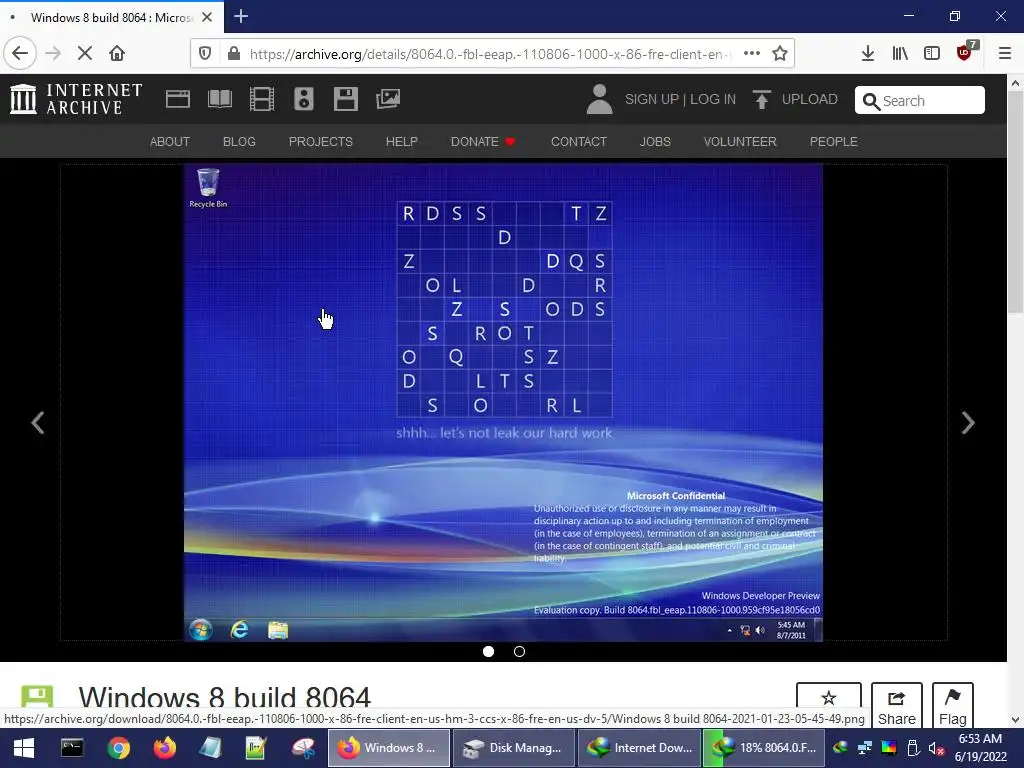Show site security padlock info
The height and width of the screenshot is (768, 1024).
click(x=234, y=54)
